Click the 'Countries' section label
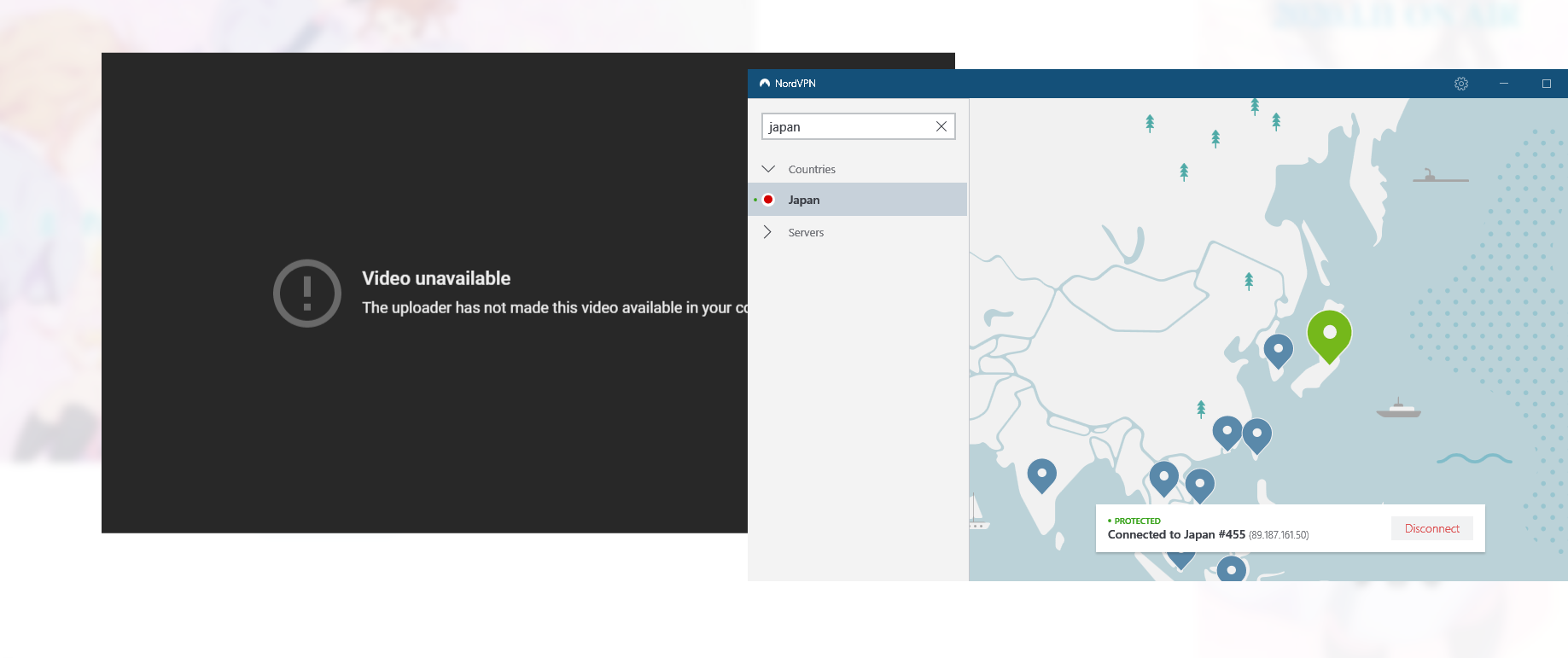 point(812,169)
